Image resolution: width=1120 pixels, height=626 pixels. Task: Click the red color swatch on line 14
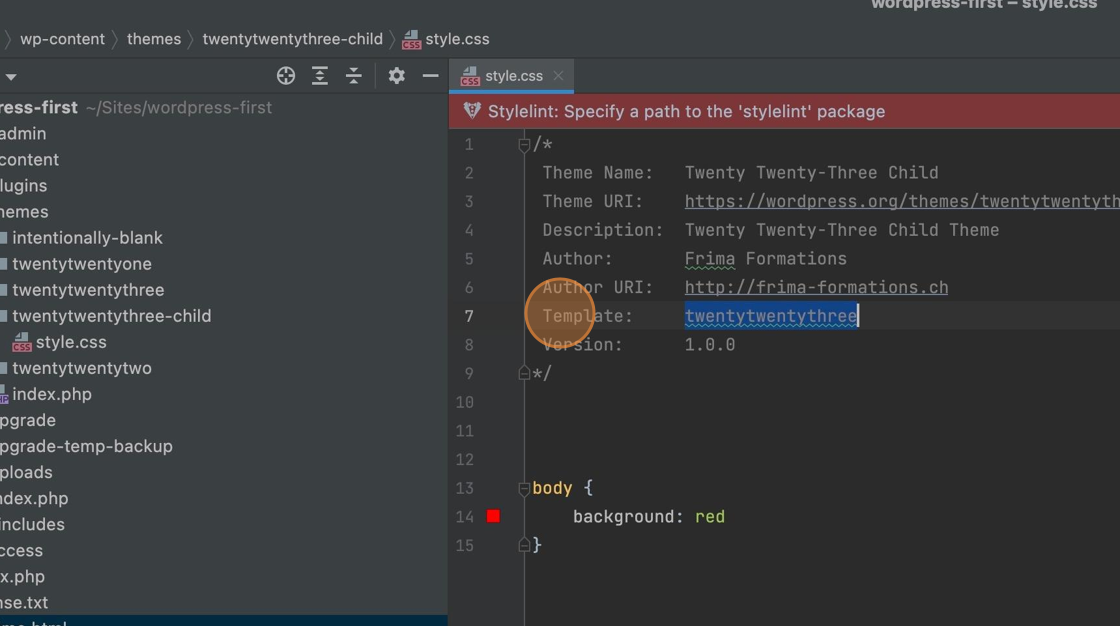pyautogui.click(x=493, y=517)
